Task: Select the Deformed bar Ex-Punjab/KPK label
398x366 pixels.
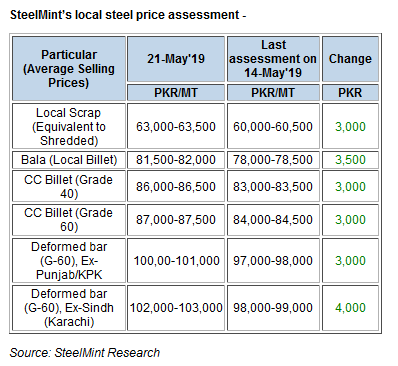Action: pos(69,260)
